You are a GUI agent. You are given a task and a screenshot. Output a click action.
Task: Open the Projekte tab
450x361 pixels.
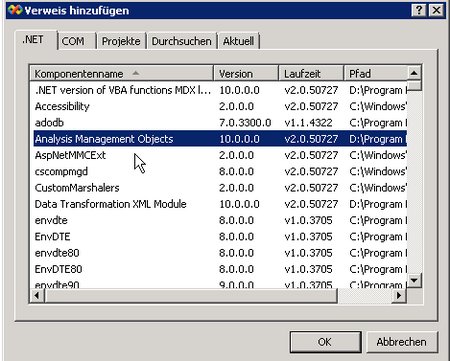[121, 41]
